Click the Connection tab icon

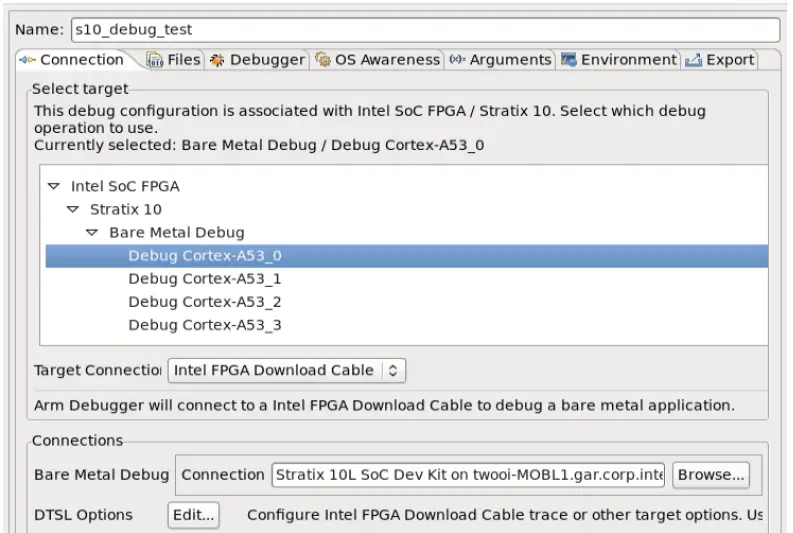click(x=27, y=60)
